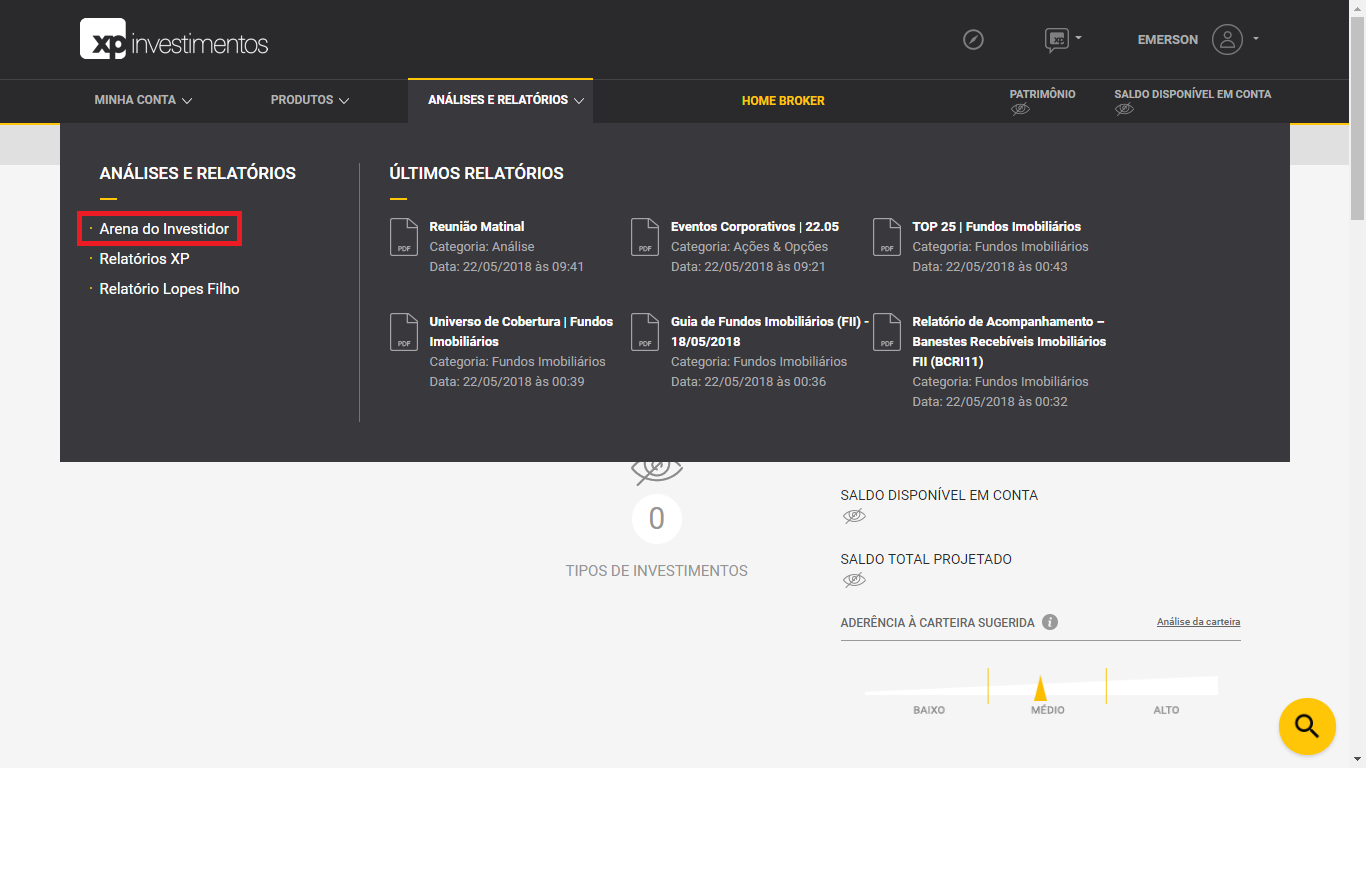Viewport: 1366px width, 872px height.
Task: Open Eventos Corporativos | 22.05 report
Action: [x=755, y=227]
